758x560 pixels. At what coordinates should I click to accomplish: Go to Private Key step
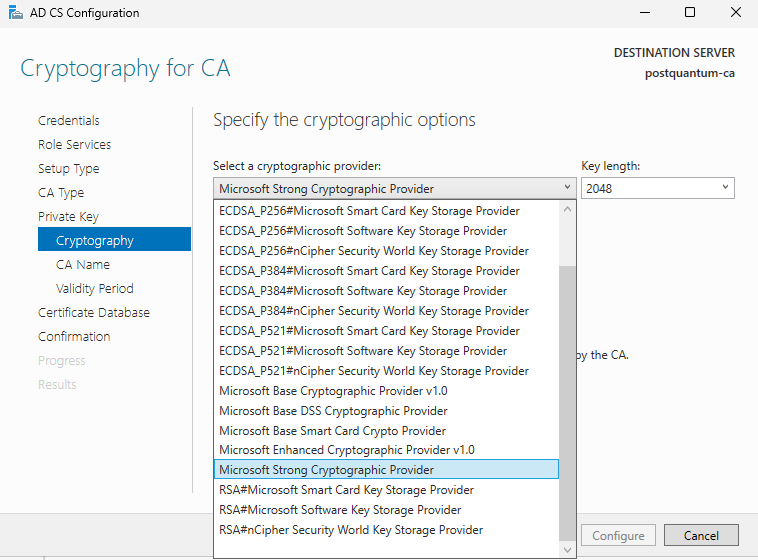coord(68,217)
